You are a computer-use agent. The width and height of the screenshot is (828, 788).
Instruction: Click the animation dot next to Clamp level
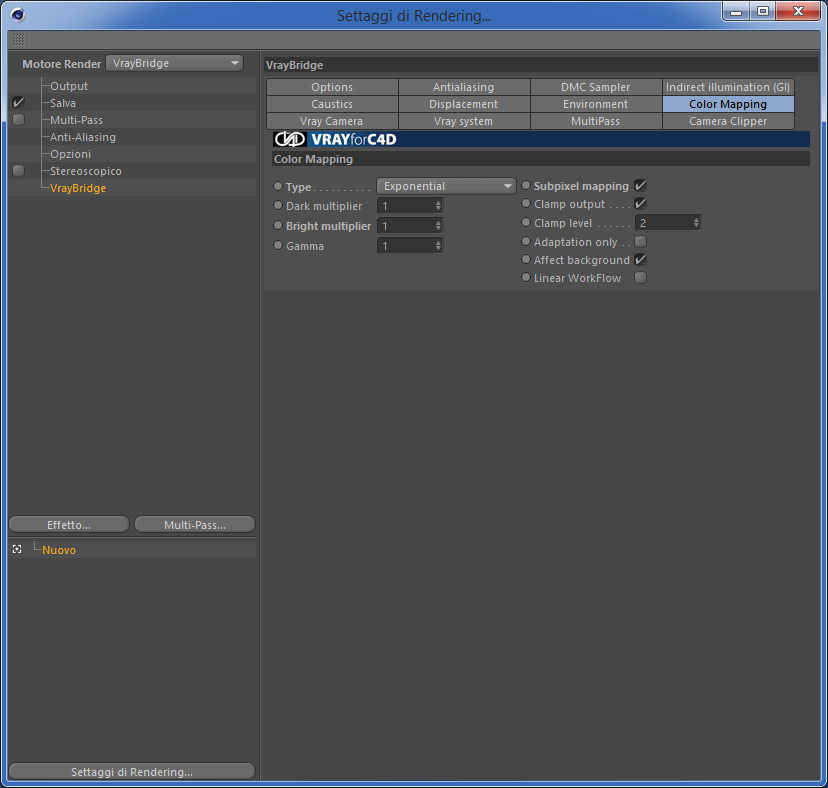(x=525, y=222)
